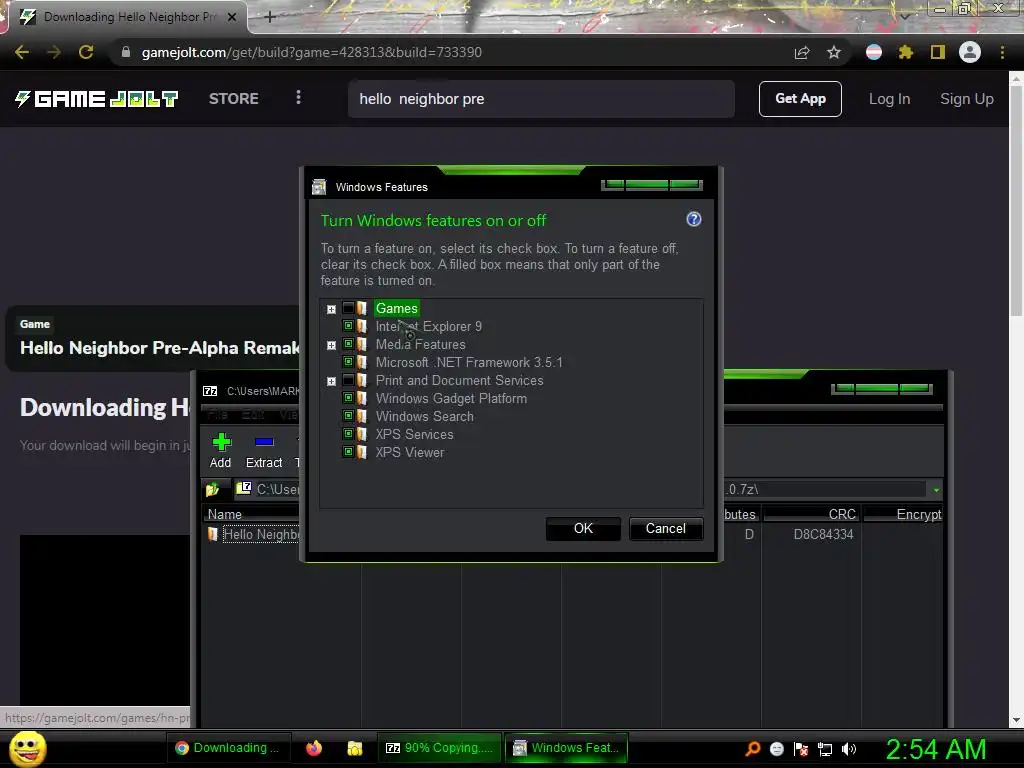The height and width of the screenshot is (768, 1024).
Task: Click the Log In link
Action: [x=889, y=99]
